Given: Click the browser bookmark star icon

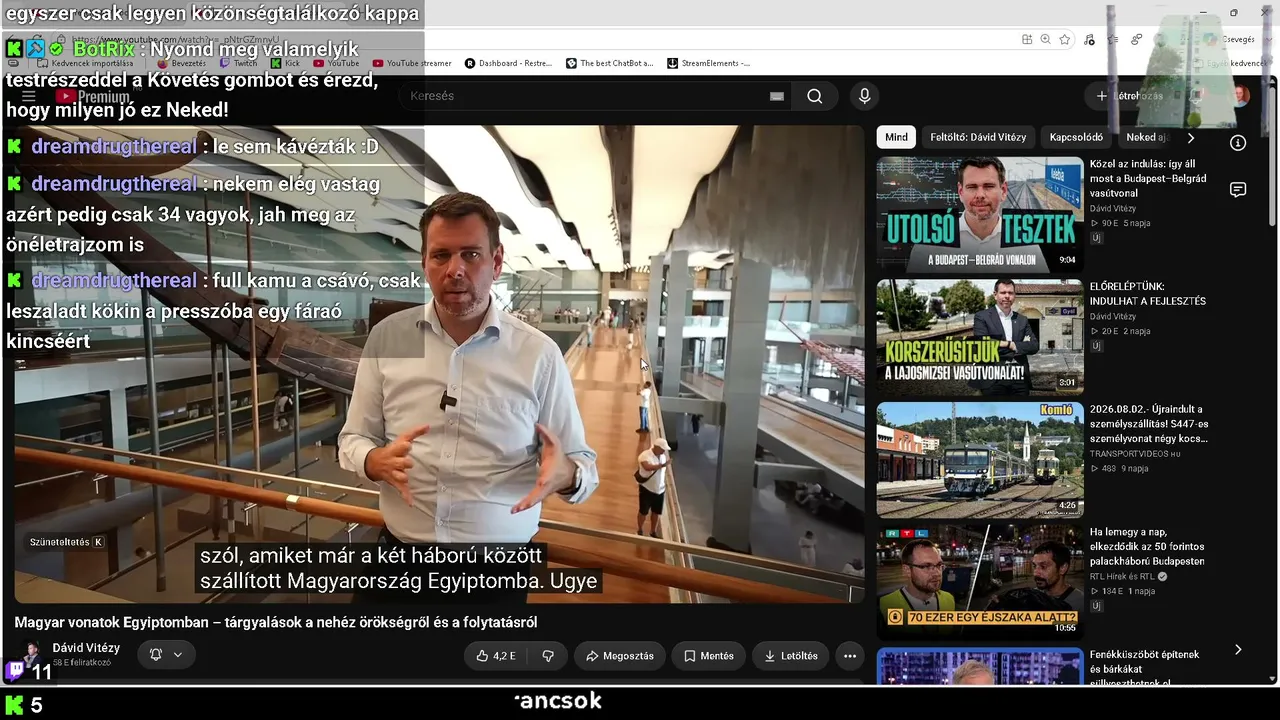Looking at the screenshot, I should (1065, 39).
